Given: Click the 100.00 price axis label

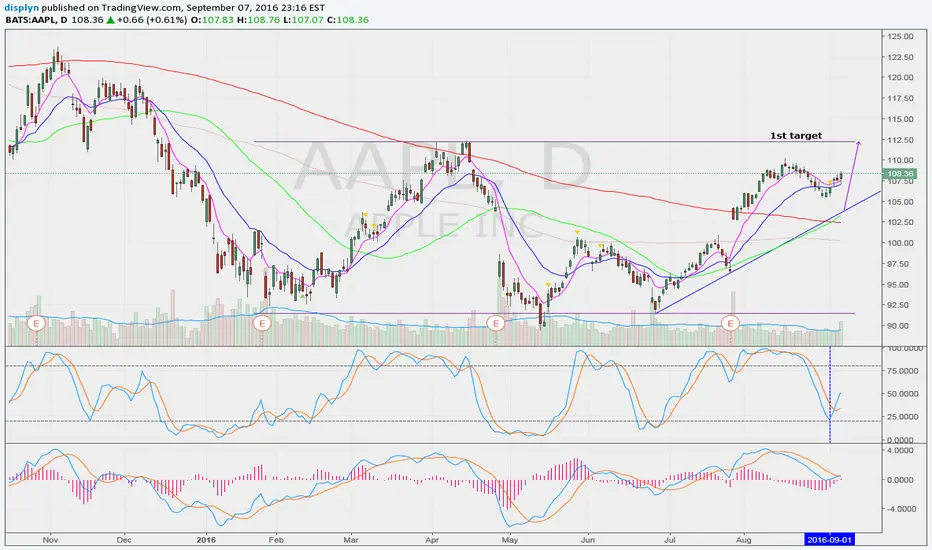Looking at the screenshot, I should click(x=900, y=243).
